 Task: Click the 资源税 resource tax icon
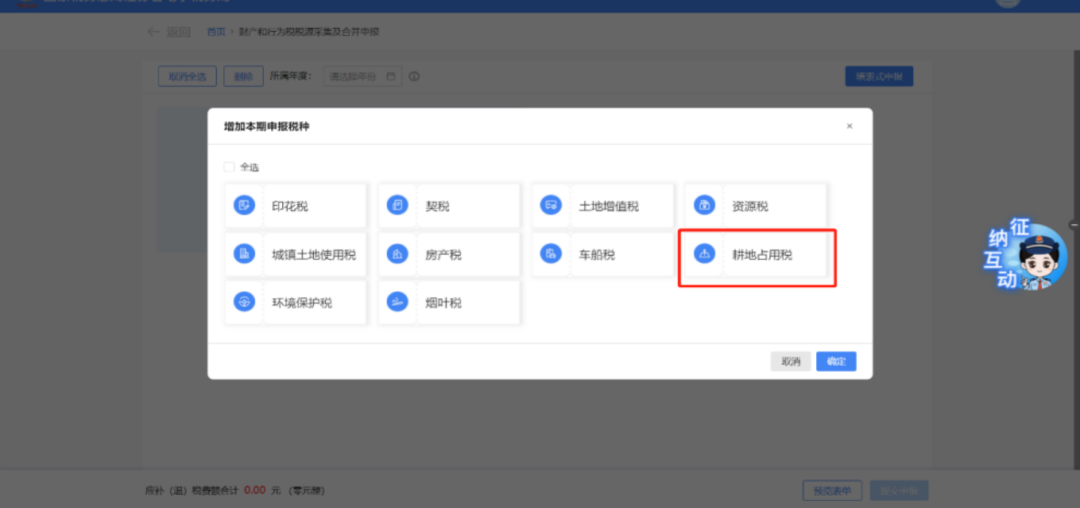point(704,206)
